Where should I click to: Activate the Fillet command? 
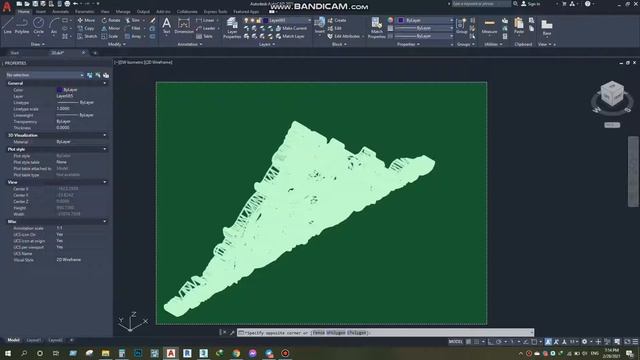pos(133,28)
